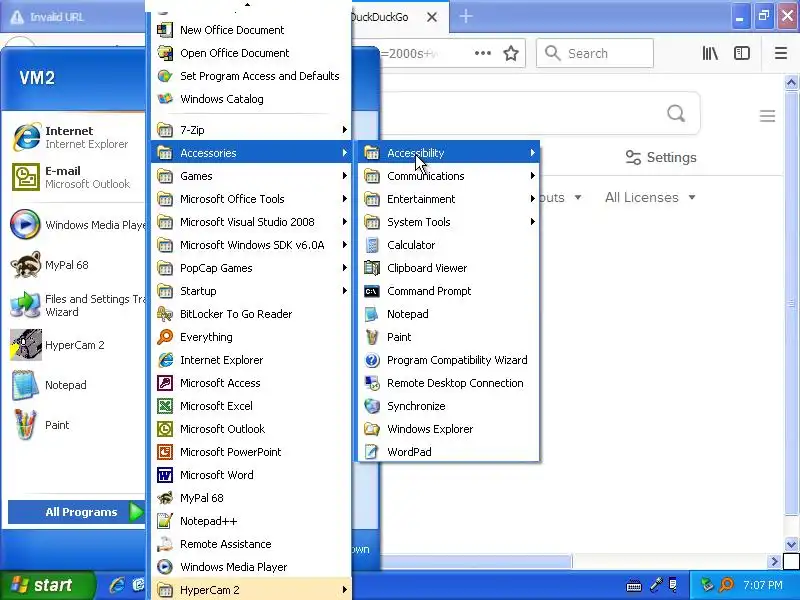Open Notepad in the Accessories submenu

[448, 314]
